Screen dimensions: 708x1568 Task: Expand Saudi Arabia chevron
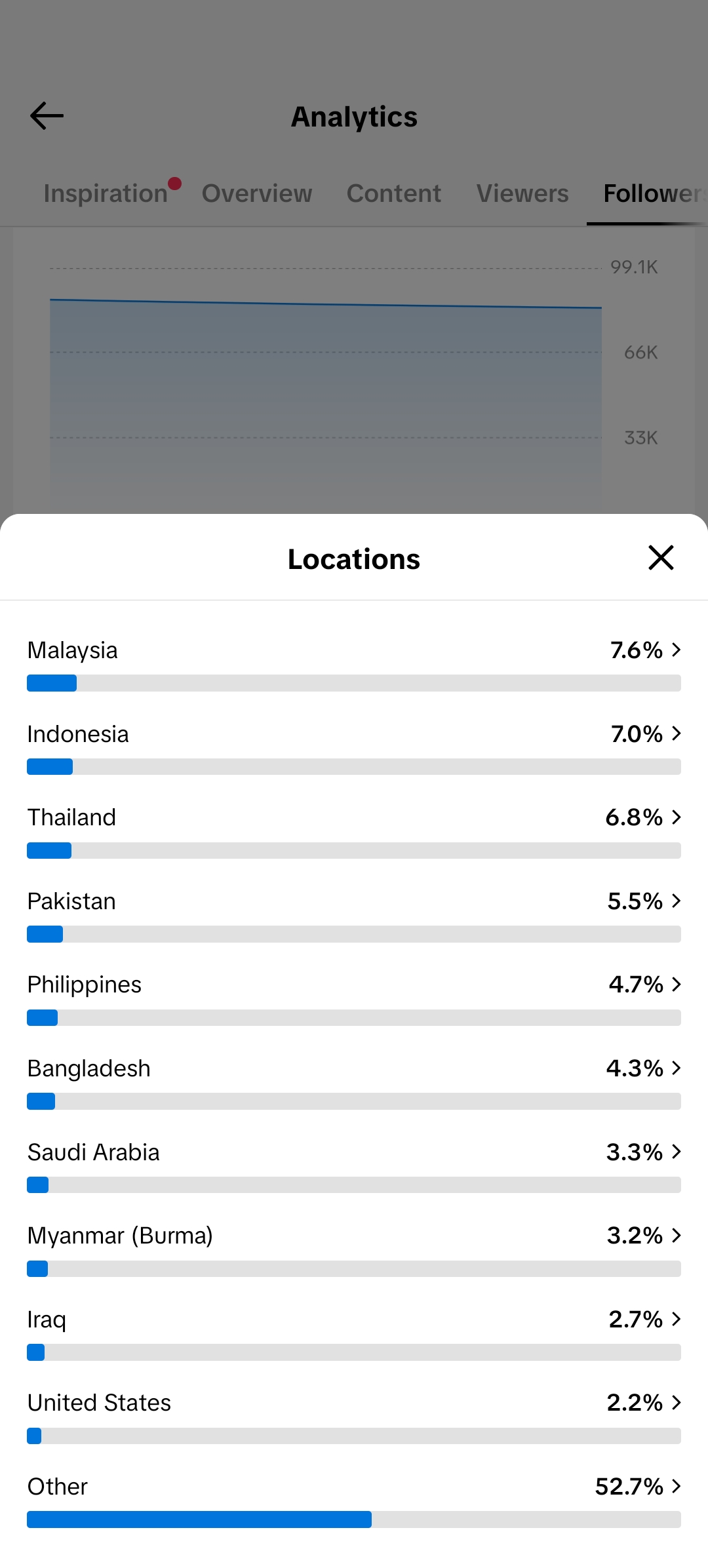677,1152
